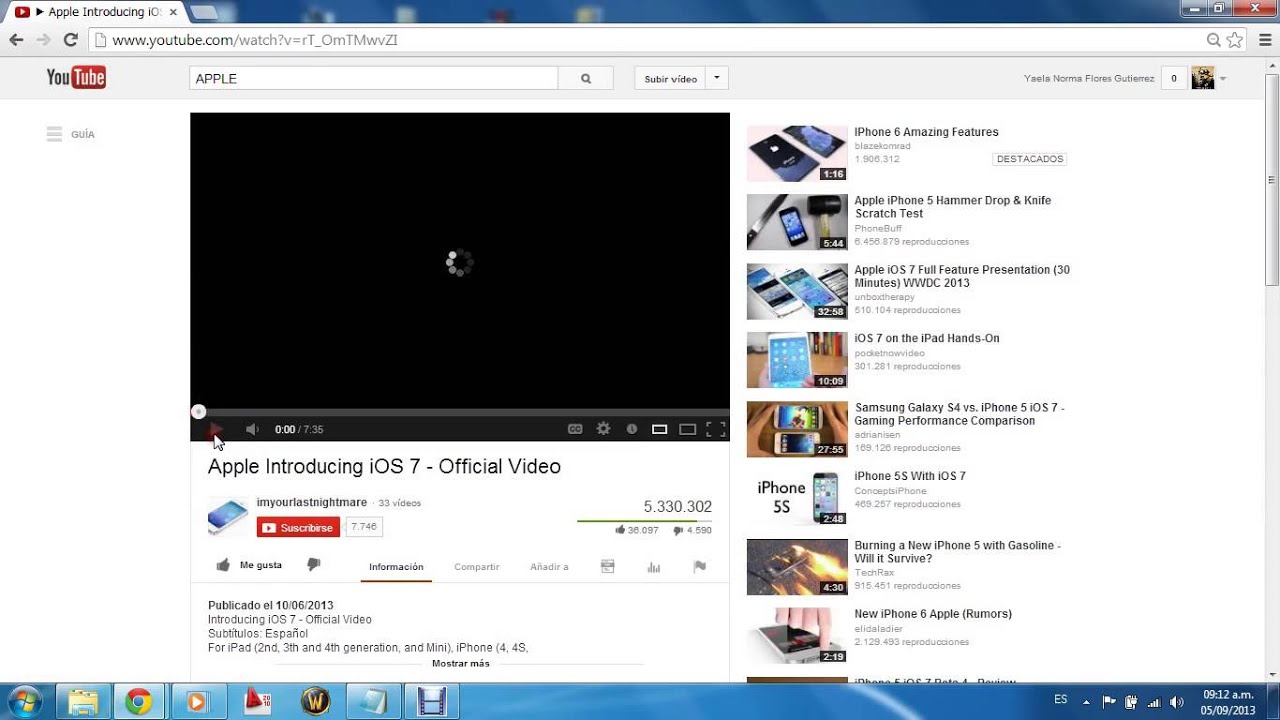Open the network signal icon in system tray
Screen dimensions: 1280x720
[1154, 702]
